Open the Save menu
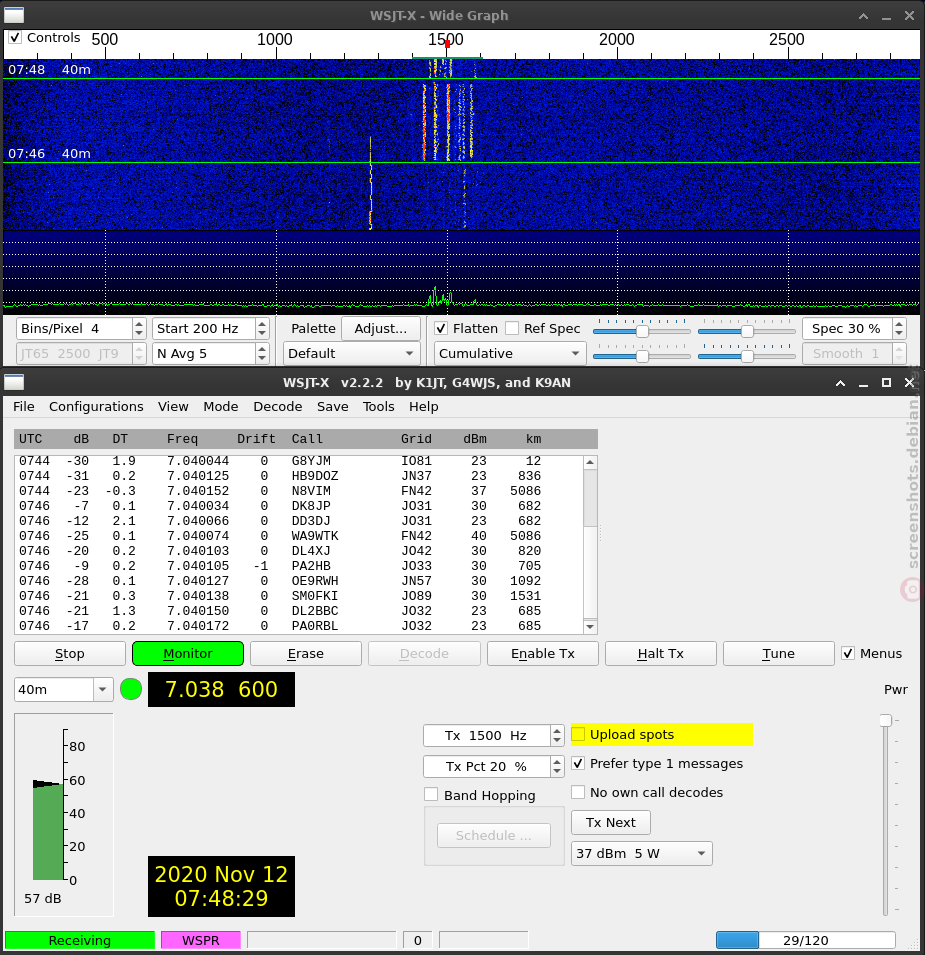Screen dimensions: 925x955 332,407
